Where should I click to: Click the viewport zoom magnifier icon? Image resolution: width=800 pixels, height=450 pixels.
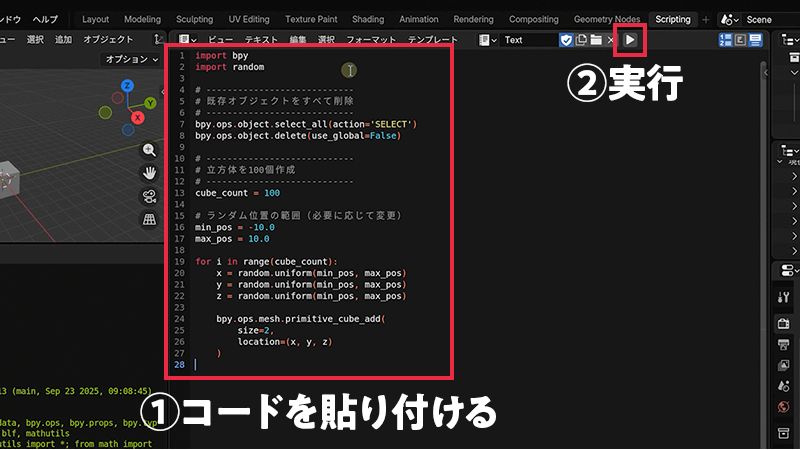pyautogui.click(x=149, y=150)
